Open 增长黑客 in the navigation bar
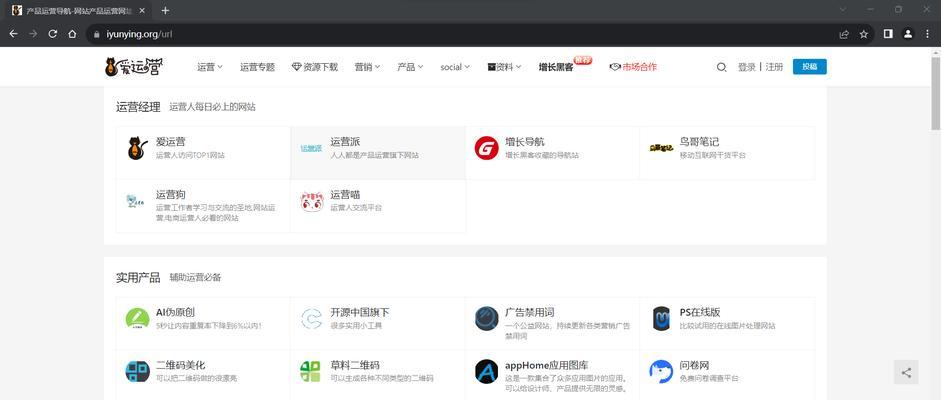The height and width of the screenshot is (400, 941). click(x=556, y=67)
